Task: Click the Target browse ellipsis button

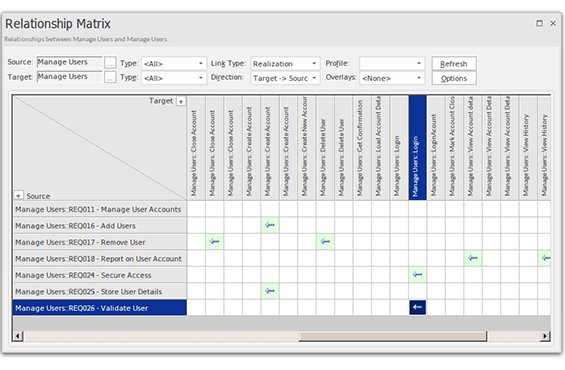Action: (110, 77)
